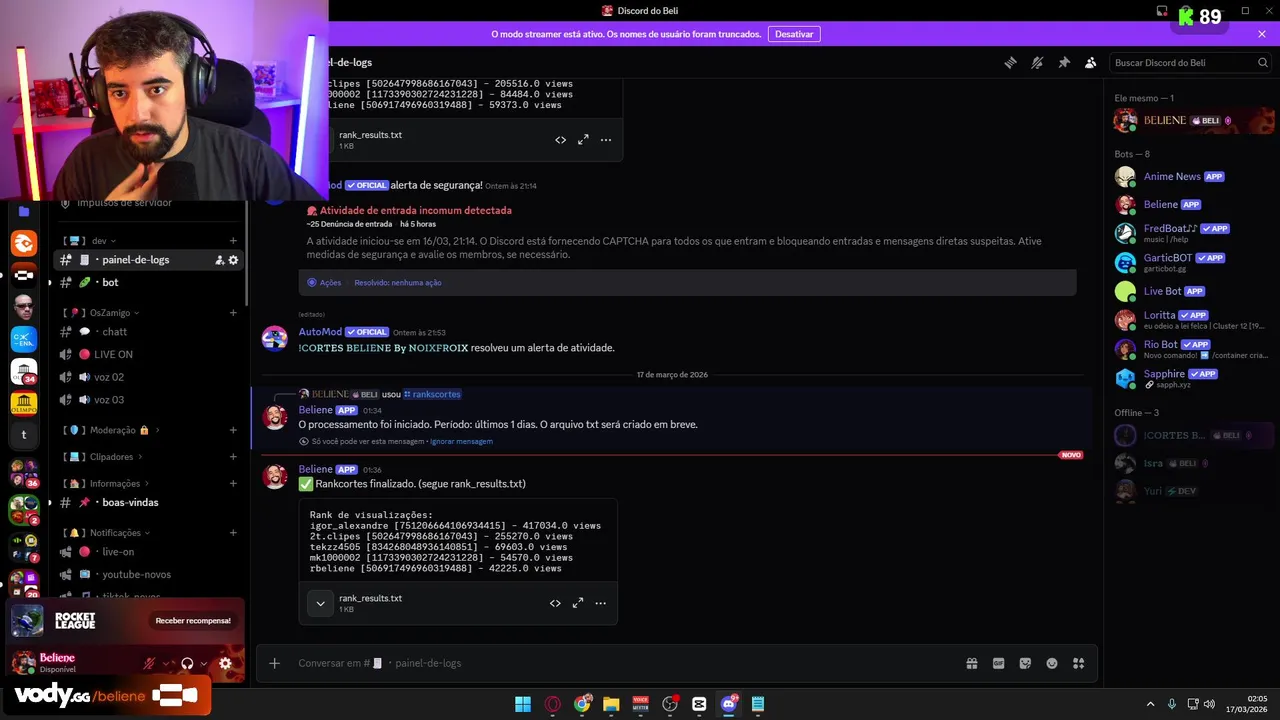1280x720 pixels.
Task: Open Google Chrome from taskbar
Action: pos(582,704)
